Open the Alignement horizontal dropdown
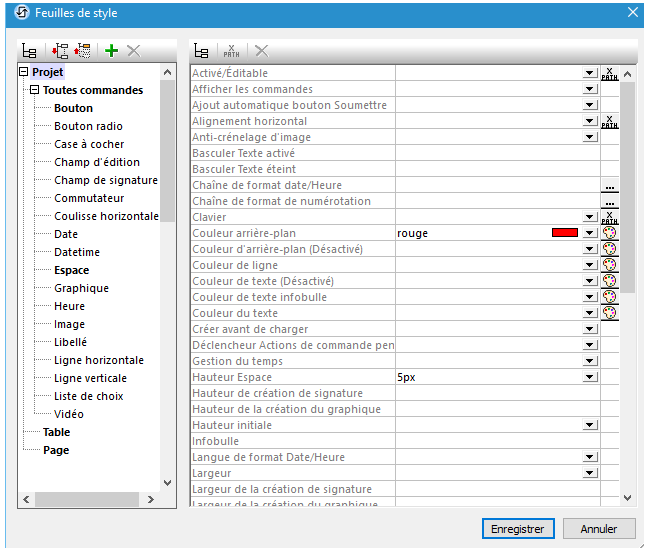The width and height of the screenshot is (647, 556). coord(590,121)
